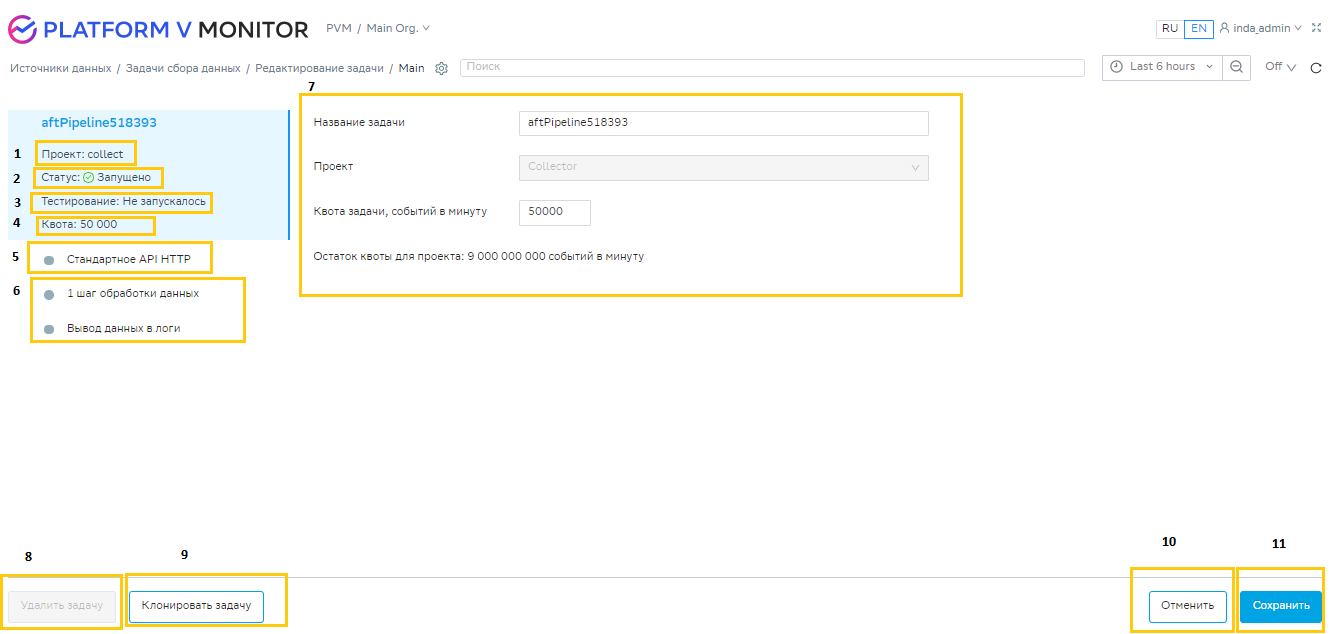Open the 1 шаг обработки данных step

coord(132,294)
